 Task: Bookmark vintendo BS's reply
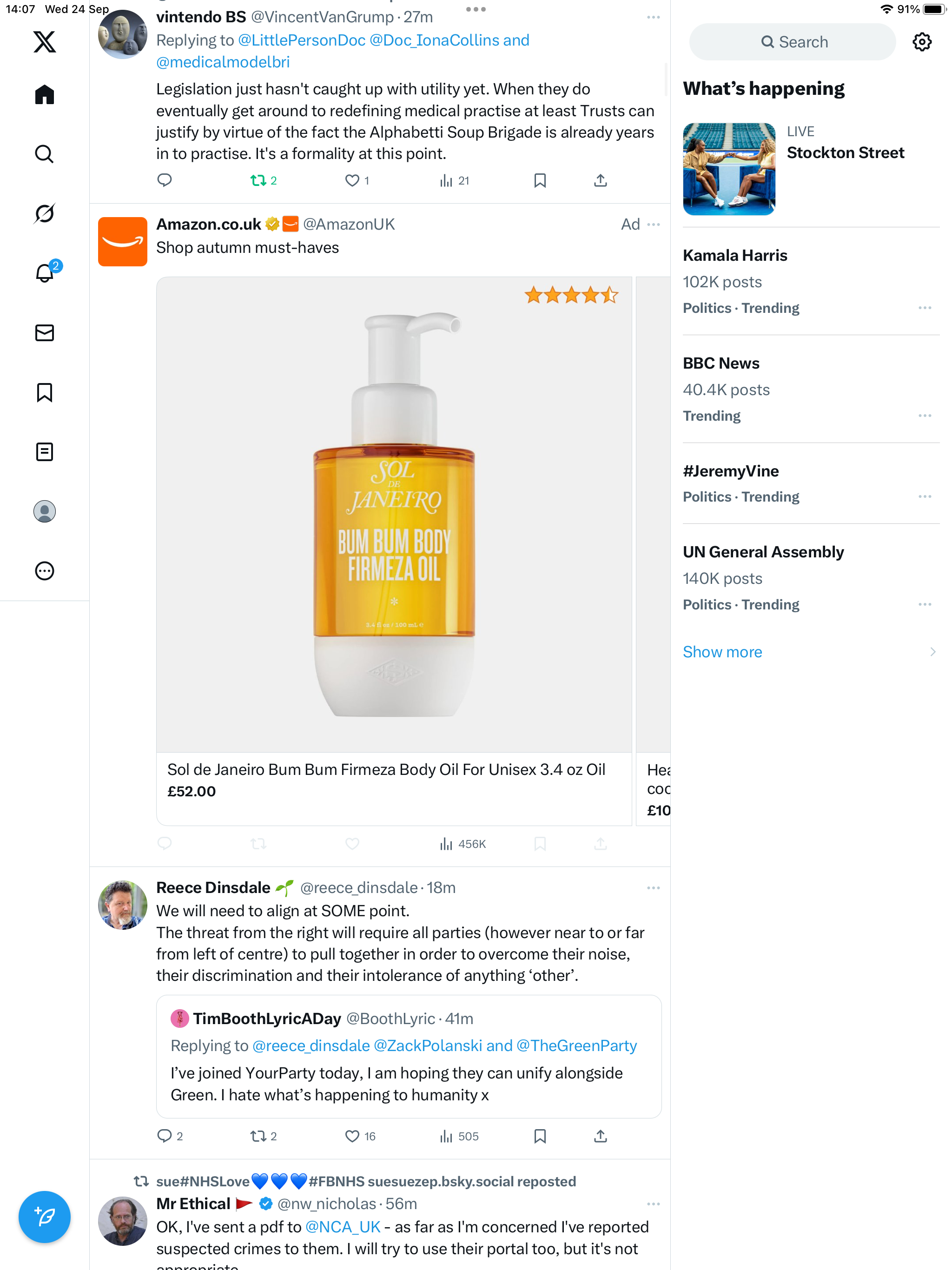tap(540, 181)
